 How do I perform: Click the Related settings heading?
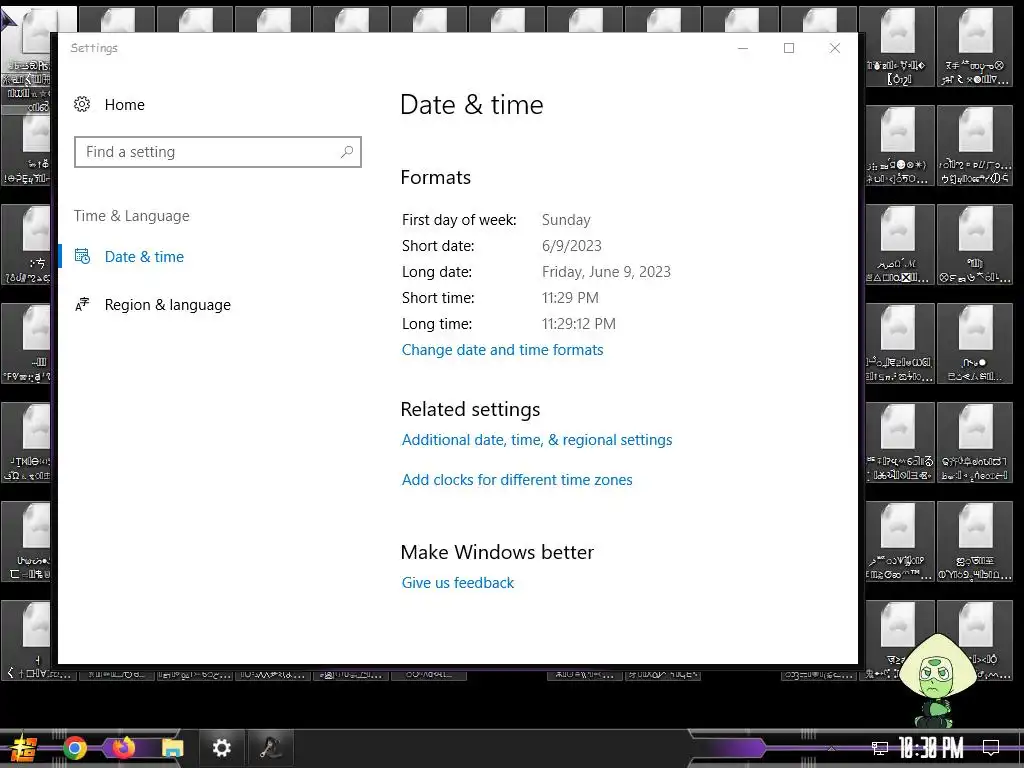click(x=470, y=409)
